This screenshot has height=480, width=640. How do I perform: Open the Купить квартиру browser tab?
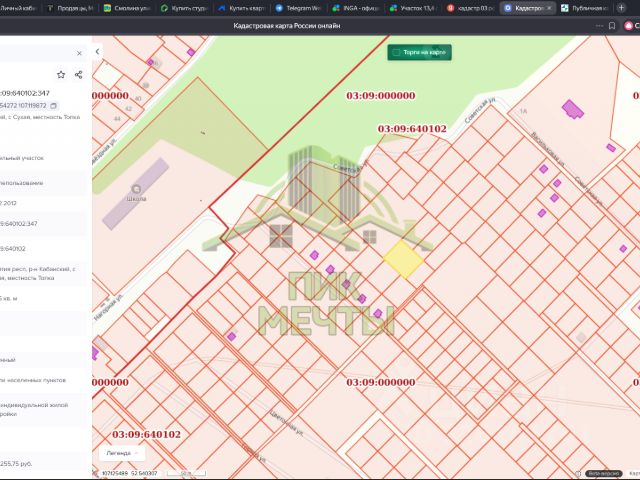(x=242, y=8)
